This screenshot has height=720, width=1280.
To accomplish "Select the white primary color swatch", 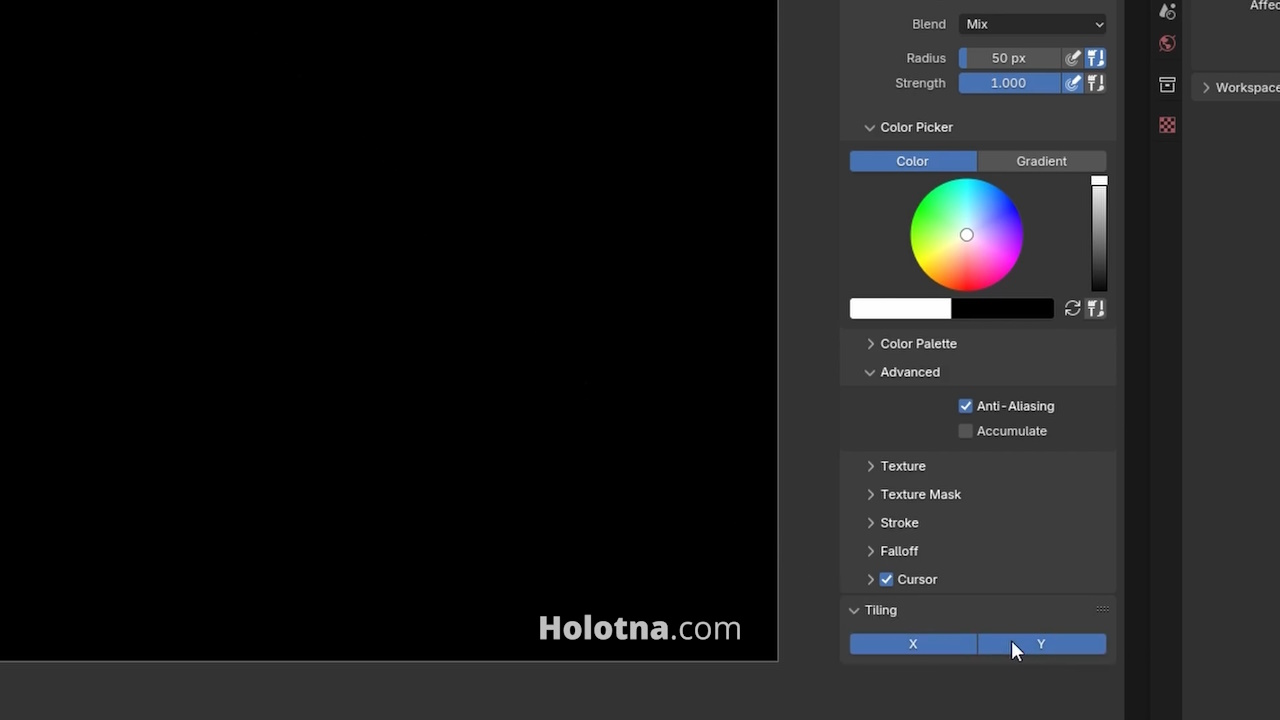I will (x=900, y=308).
